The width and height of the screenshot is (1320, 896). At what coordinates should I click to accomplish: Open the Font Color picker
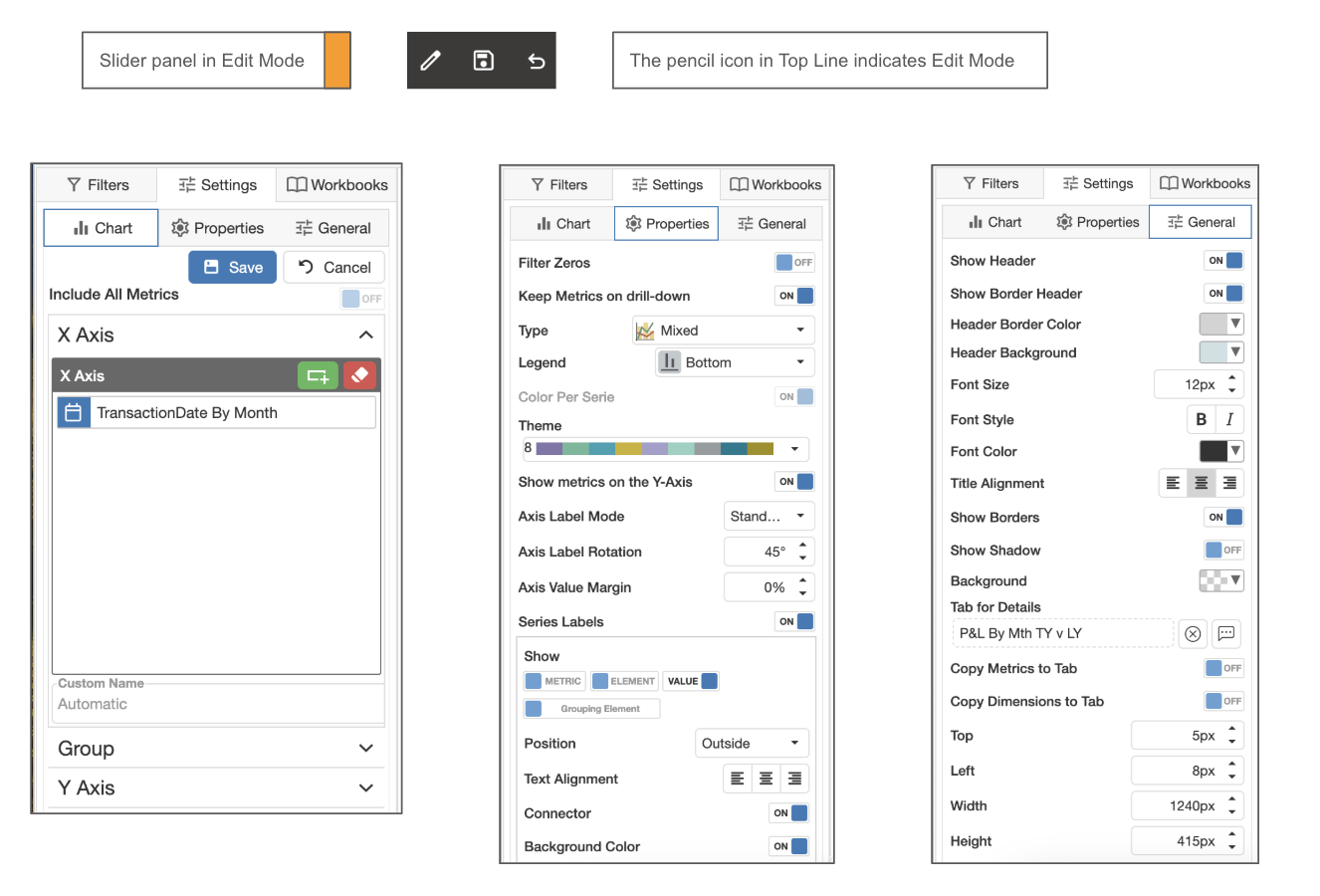pyautogui.click(x=1221, y=451)
